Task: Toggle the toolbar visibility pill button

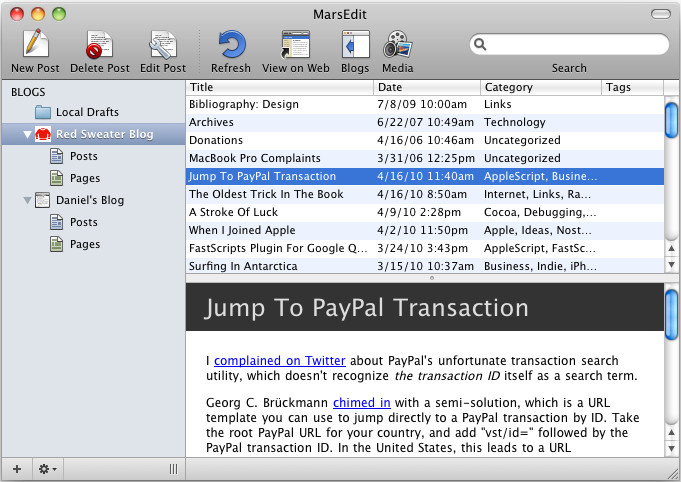Action: [x=661, y=13]
